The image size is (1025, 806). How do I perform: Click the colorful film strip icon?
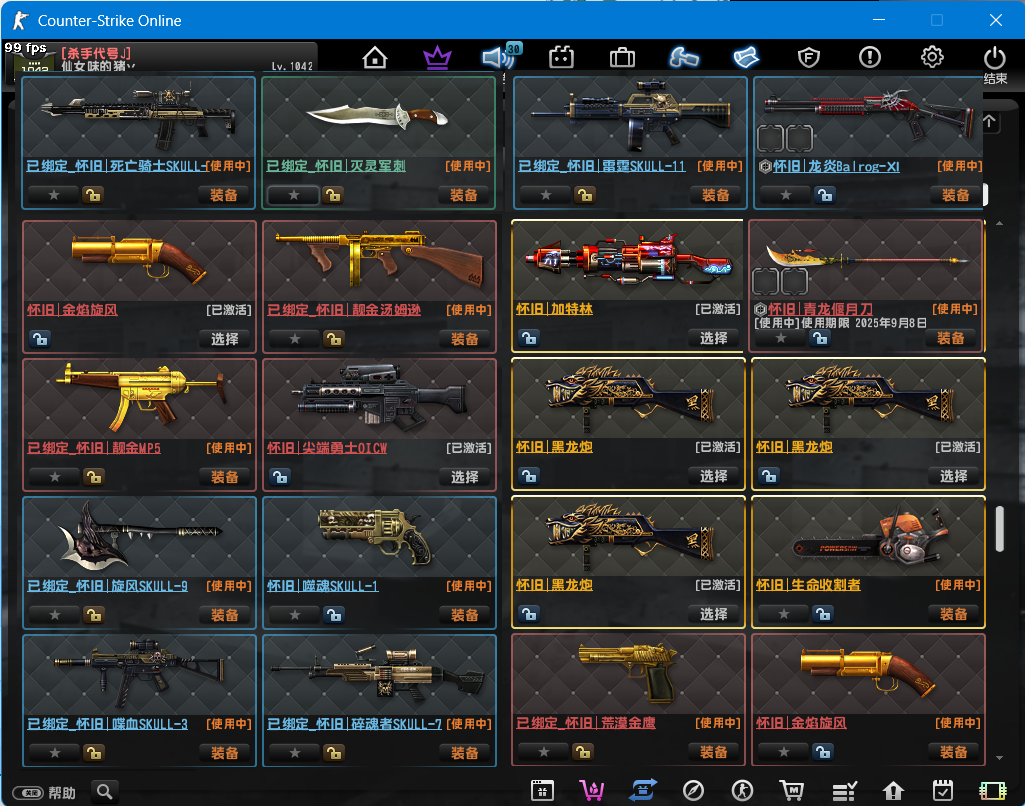tap(992, 791)
